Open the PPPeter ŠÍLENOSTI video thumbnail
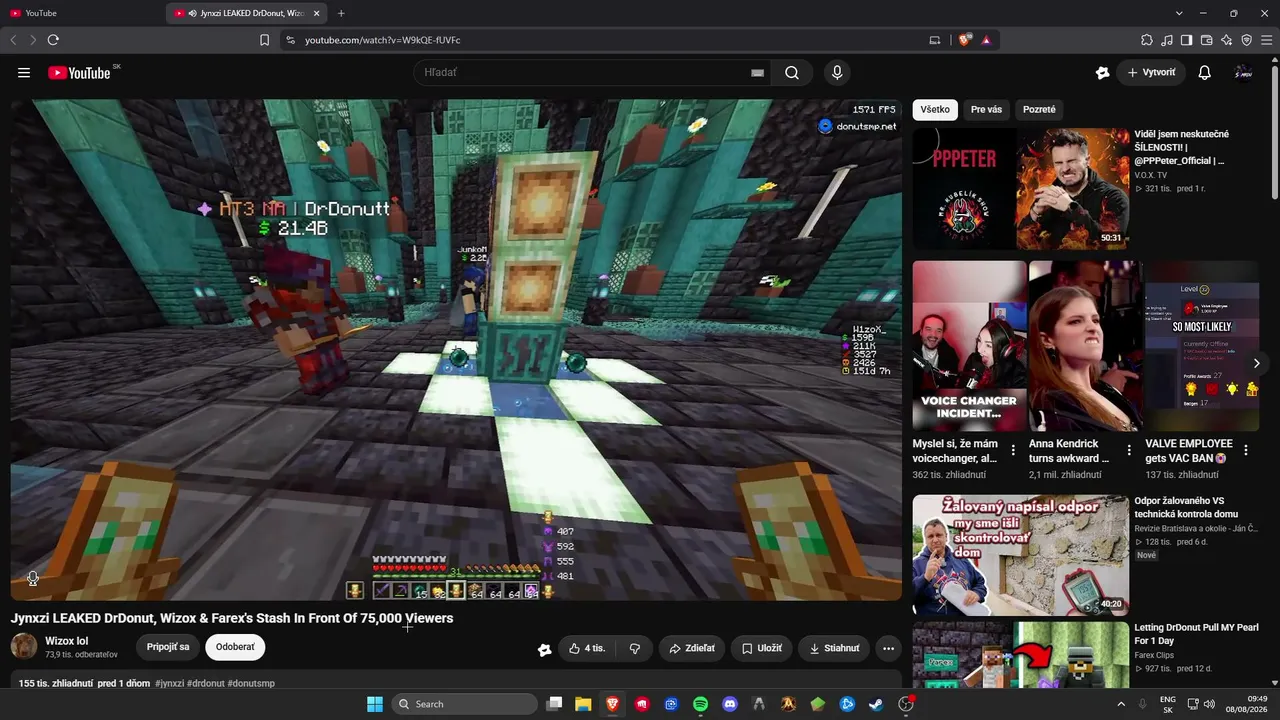1280x720 pixels. click(x=1021, y=188)
